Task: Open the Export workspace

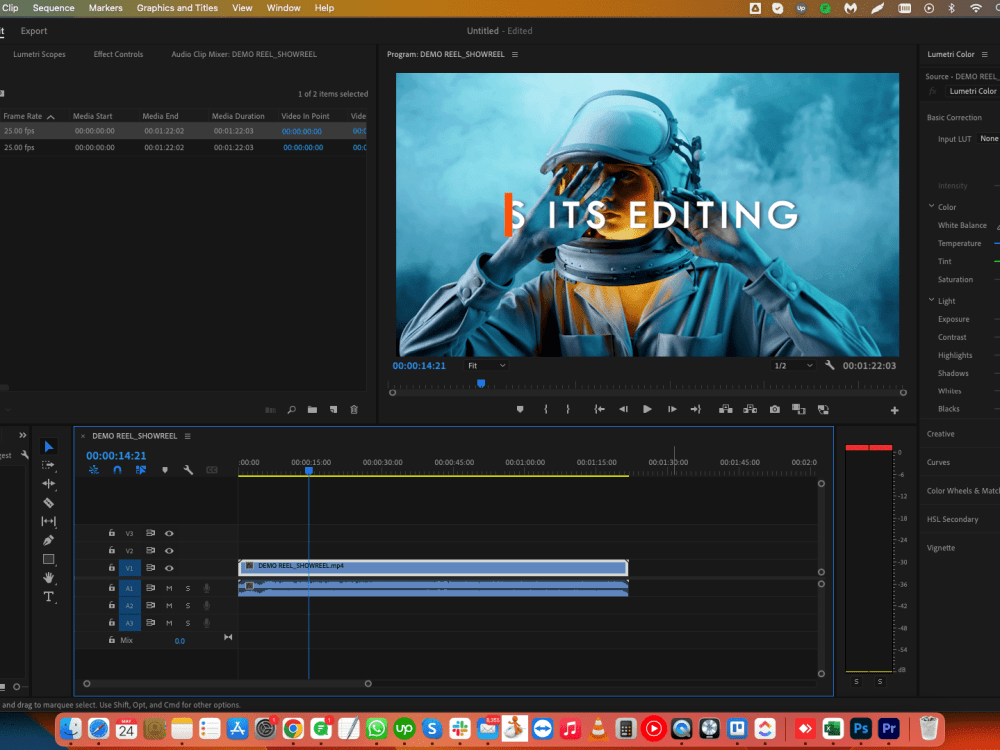Action: pos(34,31)
